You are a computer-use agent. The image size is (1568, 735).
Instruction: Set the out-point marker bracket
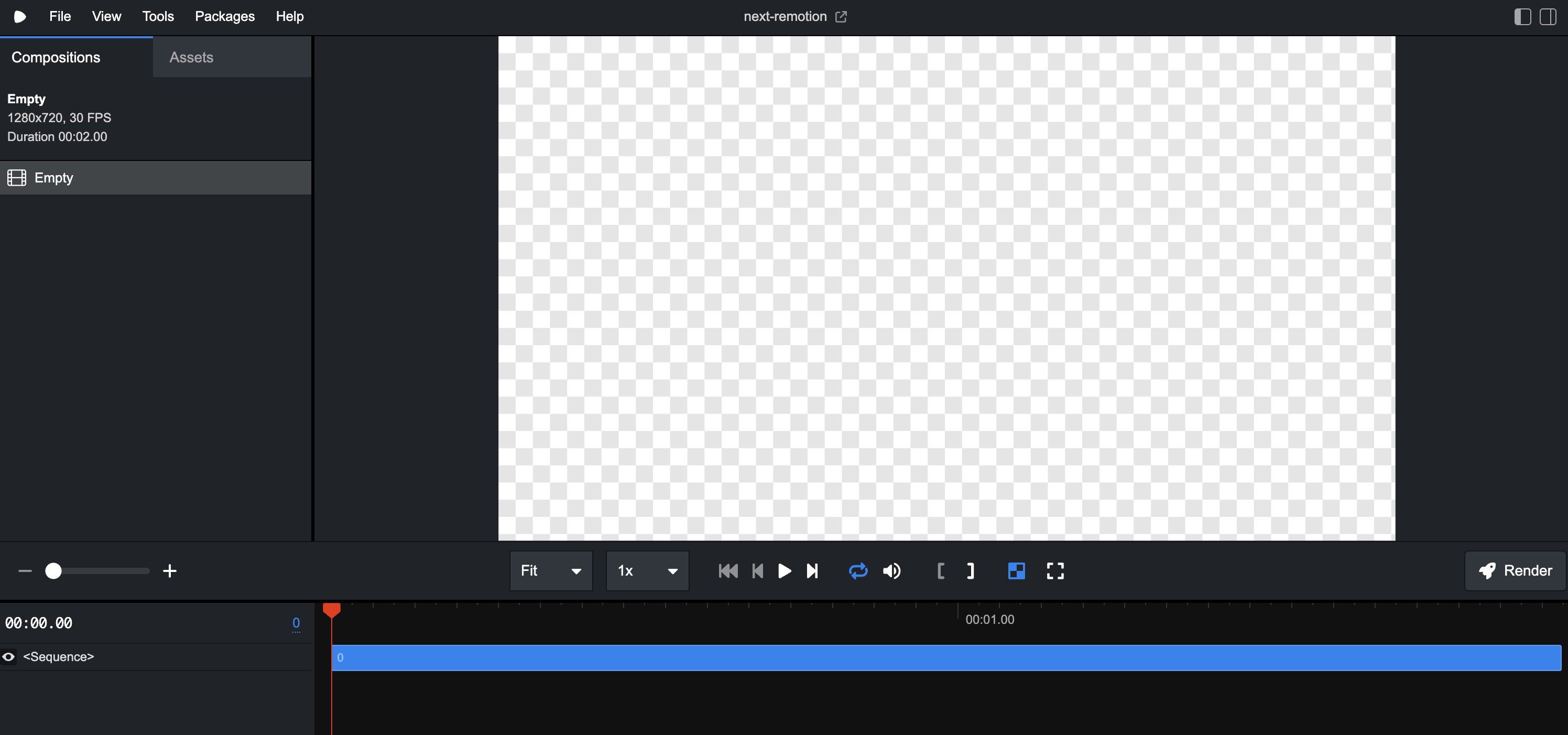970,570
